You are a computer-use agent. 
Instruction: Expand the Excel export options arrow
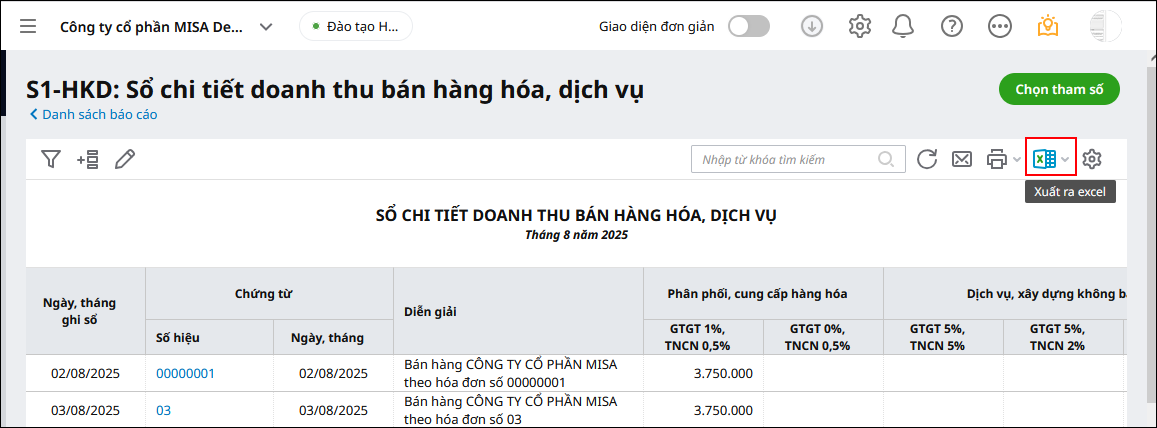coord(1066,160)
